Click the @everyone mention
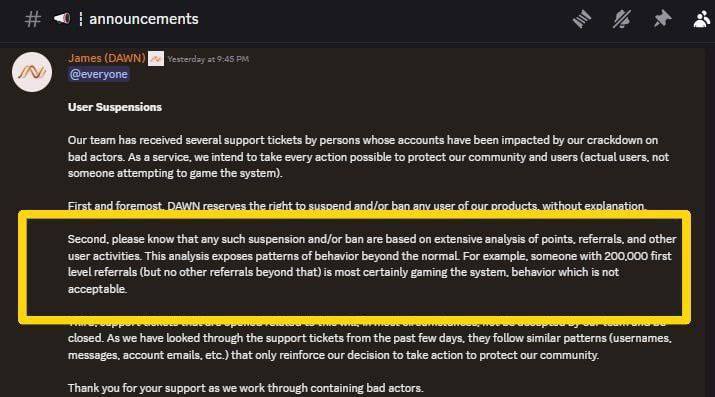 pyautogui.click(x=98, y=74)
